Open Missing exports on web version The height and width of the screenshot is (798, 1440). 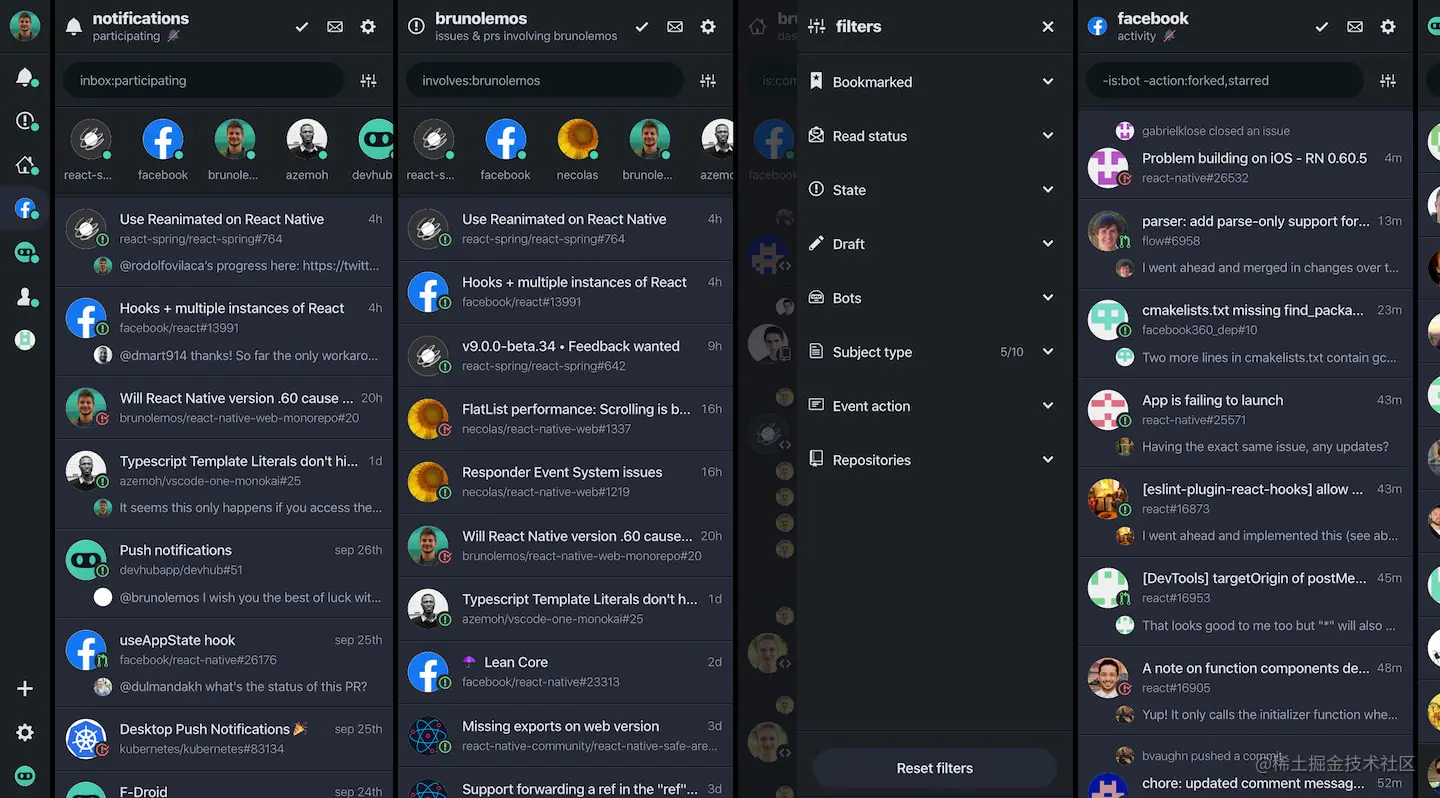(566, 735)
